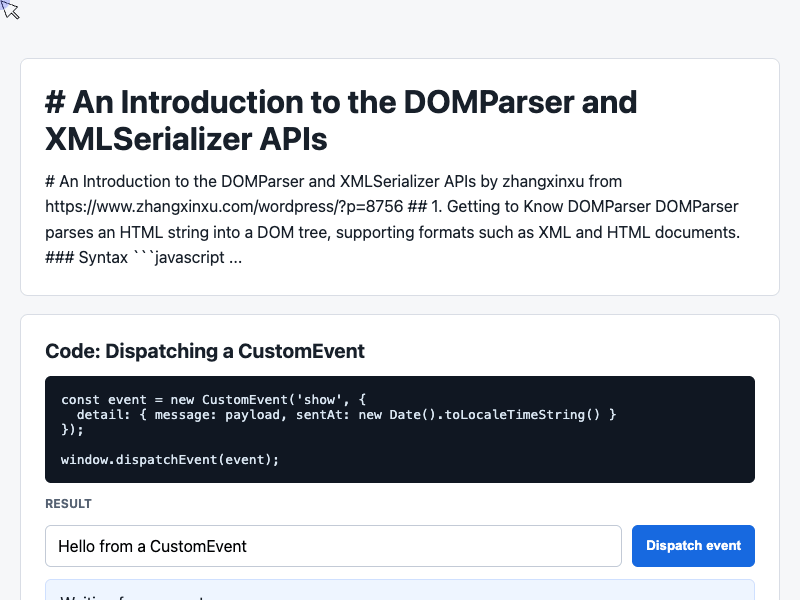Screen dimensions: 800x600
Task: Click the 'const event = new CustomEvent' line
Action: tap(213, 399)
